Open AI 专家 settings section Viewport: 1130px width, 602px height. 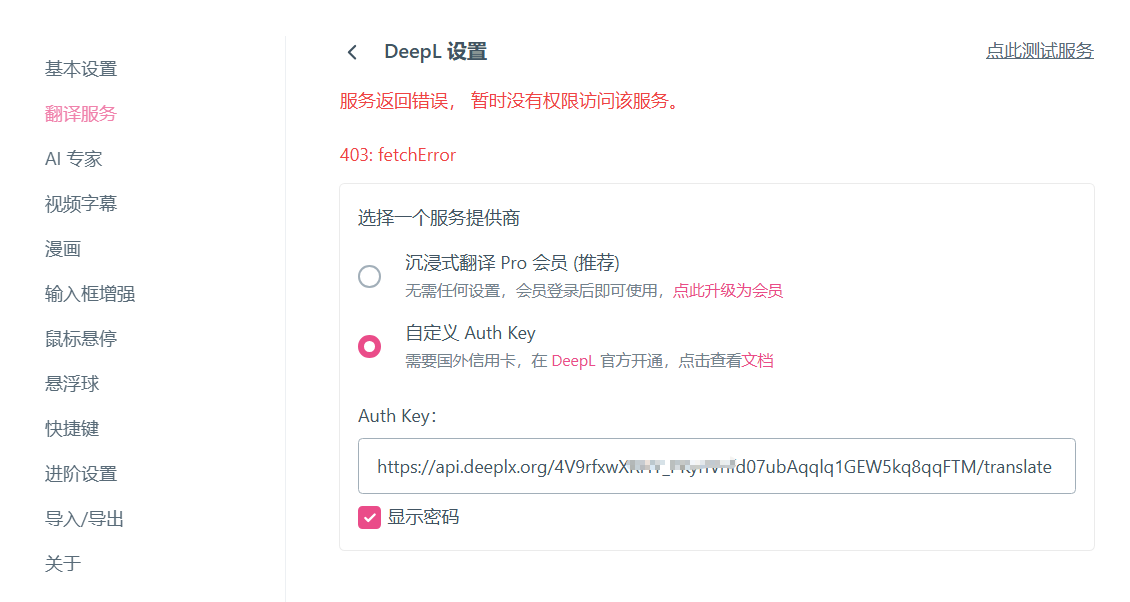[x=74, y=159]
